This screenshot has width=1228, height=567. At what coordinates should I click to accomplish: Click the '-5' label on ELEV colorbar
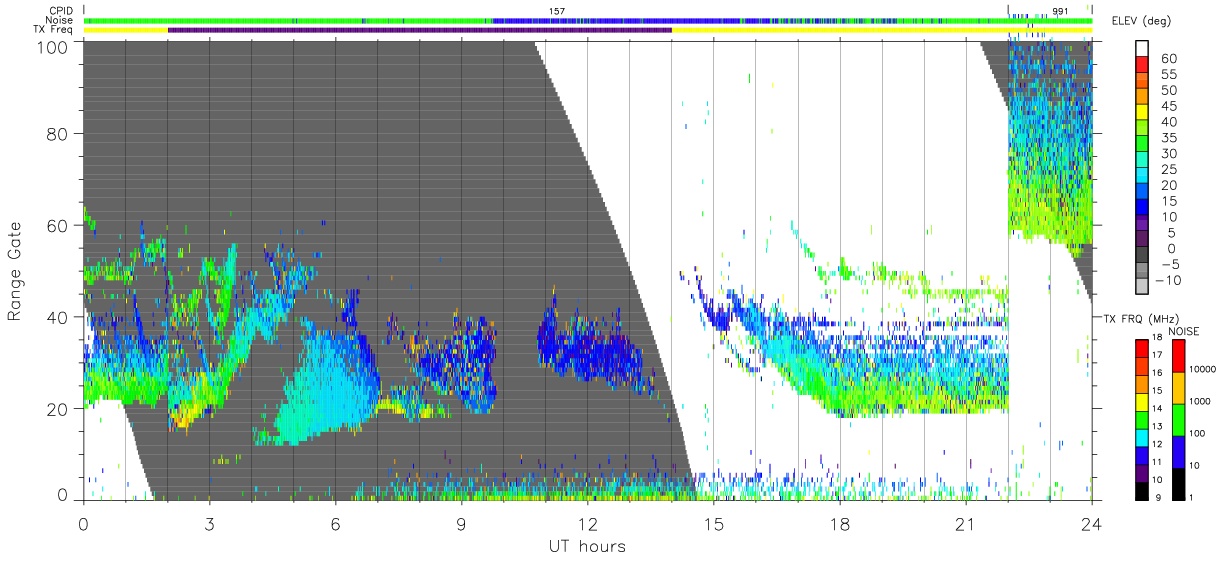click(1169, 265)
